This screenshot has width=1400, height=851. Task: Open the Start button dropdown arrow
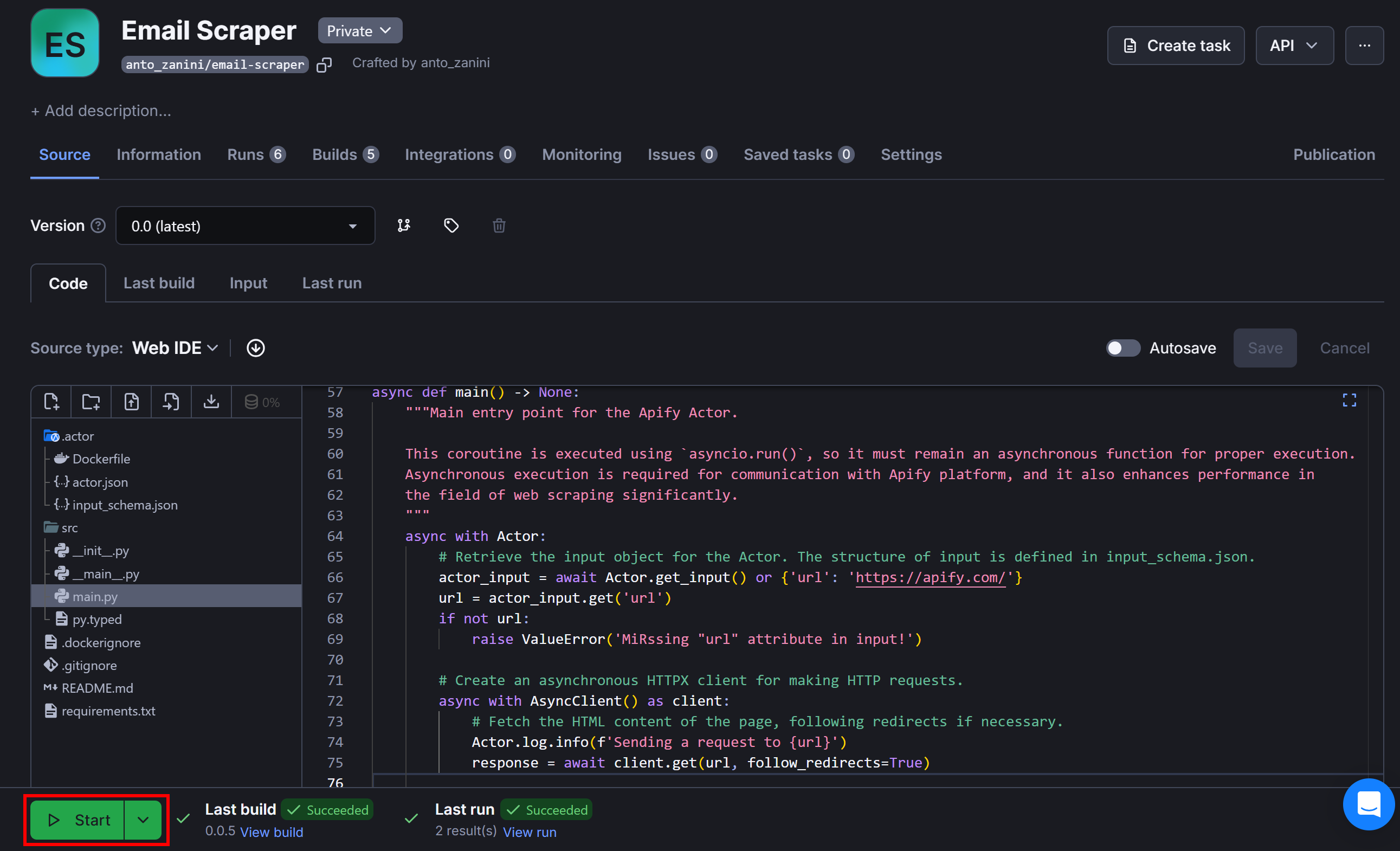click(143, 820)
